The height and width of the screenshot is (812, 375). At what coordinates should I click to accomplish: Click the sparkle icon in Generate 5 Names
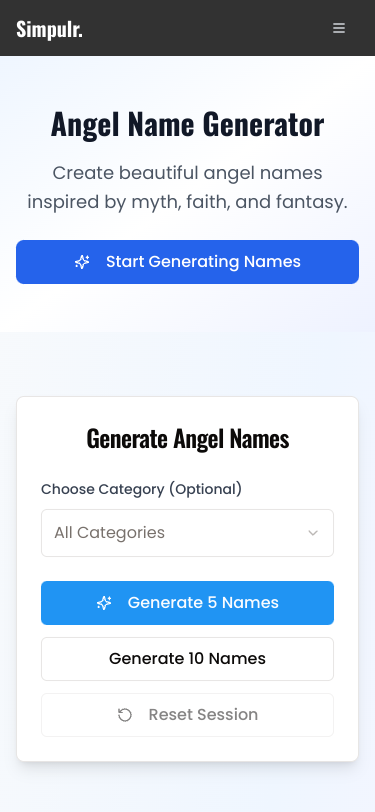(104, 603)
